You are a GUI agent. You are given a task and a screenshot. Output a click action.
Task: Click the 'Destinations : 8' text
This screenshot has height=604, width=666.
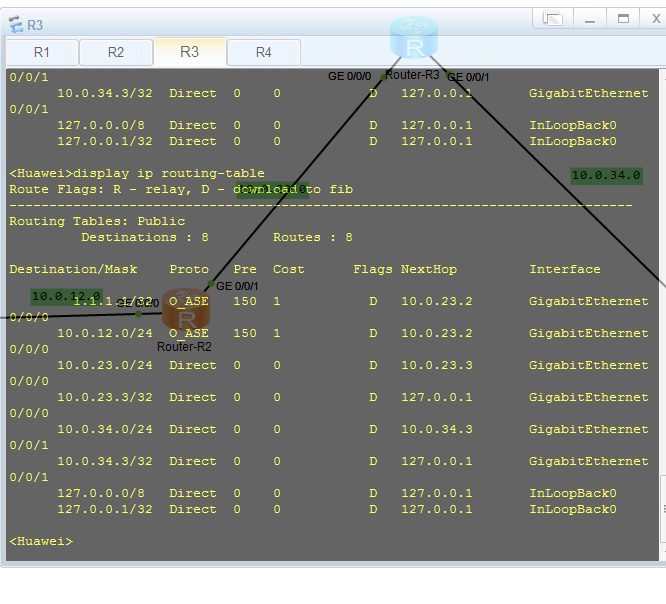point(145,237)
